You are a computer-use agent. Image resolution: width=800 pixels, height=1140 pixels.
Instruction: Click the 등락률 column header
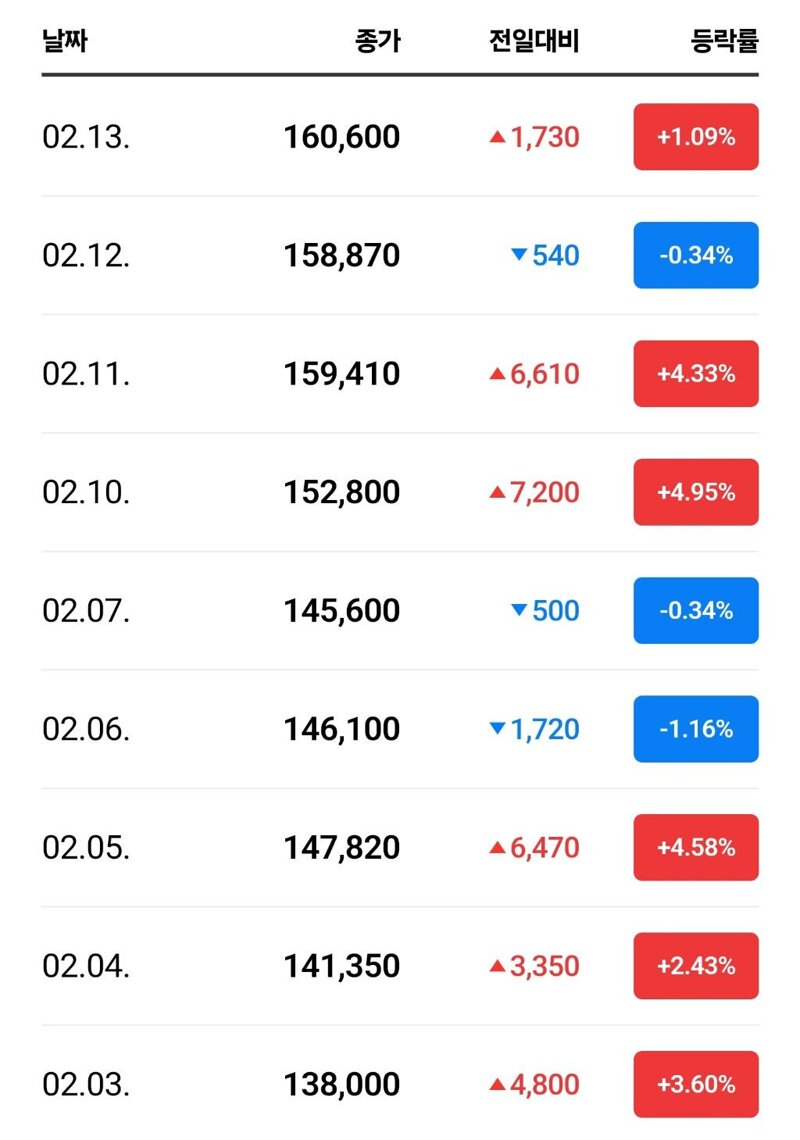pyautogui.click(x=724, y=40)
